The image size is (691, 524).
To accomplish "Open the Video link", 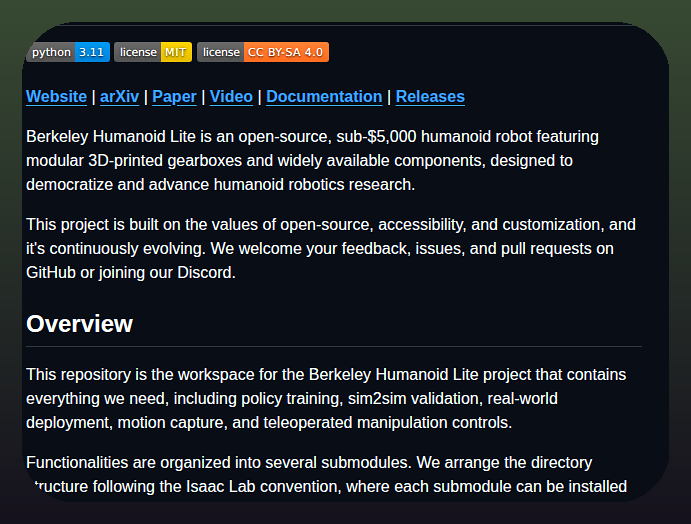I will [231, 97].
